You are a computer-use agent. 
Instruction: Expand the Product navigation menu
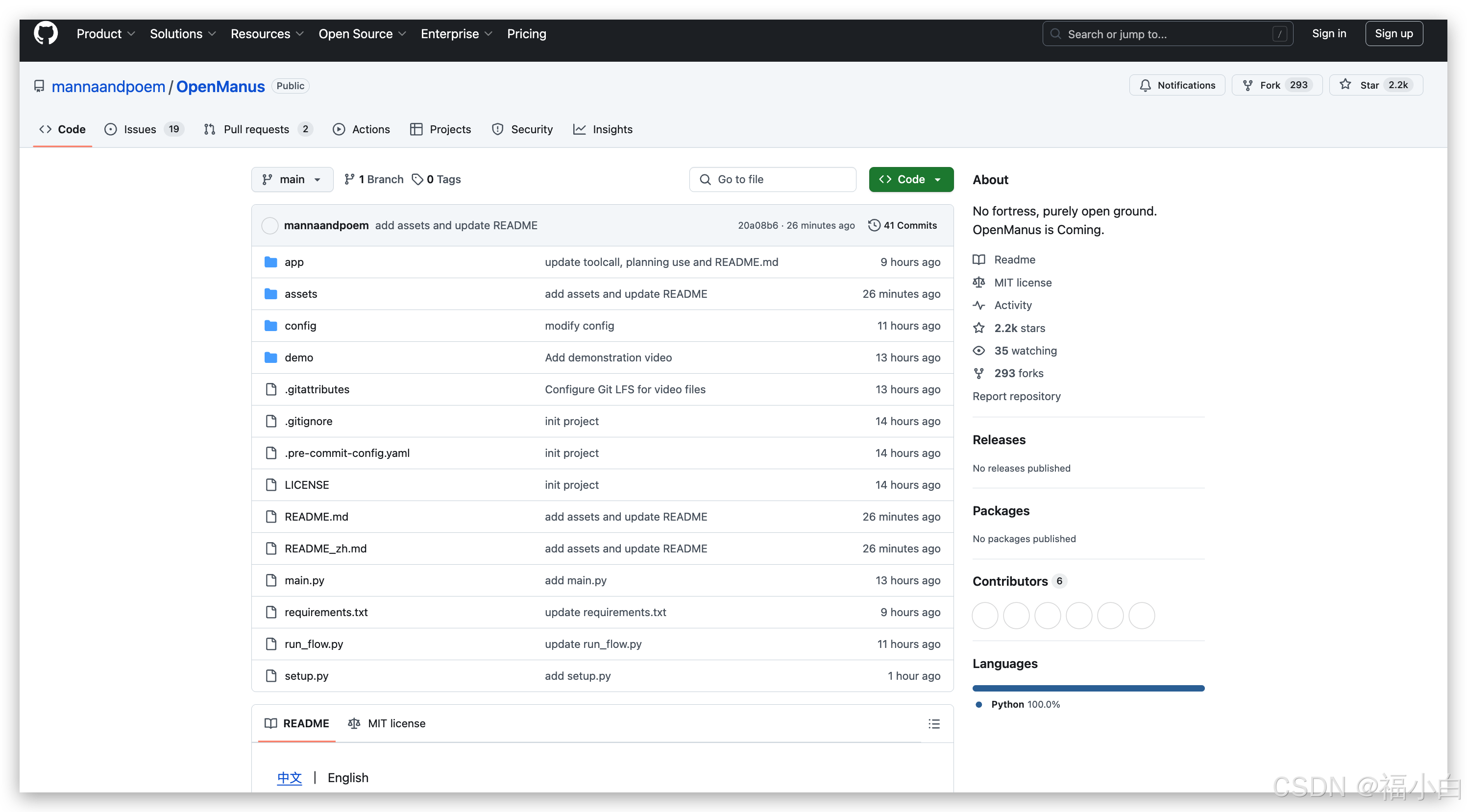[x=105, y=34]
